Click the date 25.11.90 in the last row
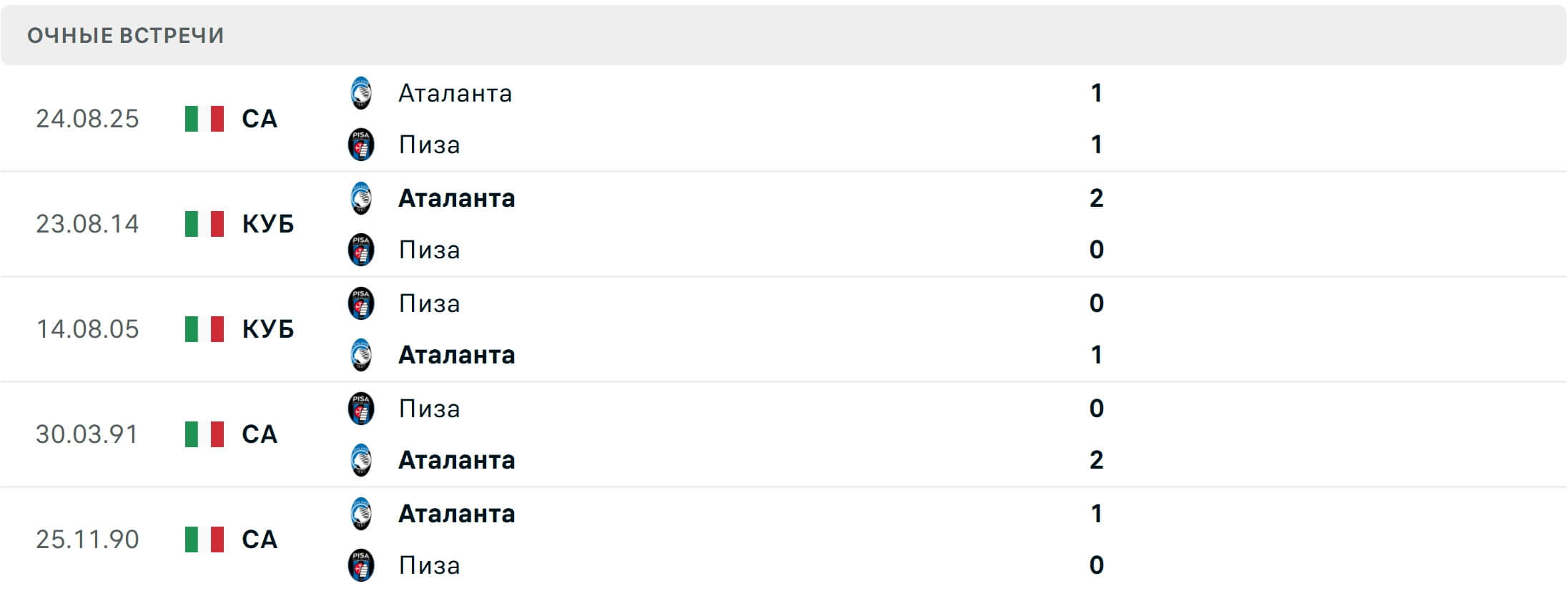 click(87, 539)
